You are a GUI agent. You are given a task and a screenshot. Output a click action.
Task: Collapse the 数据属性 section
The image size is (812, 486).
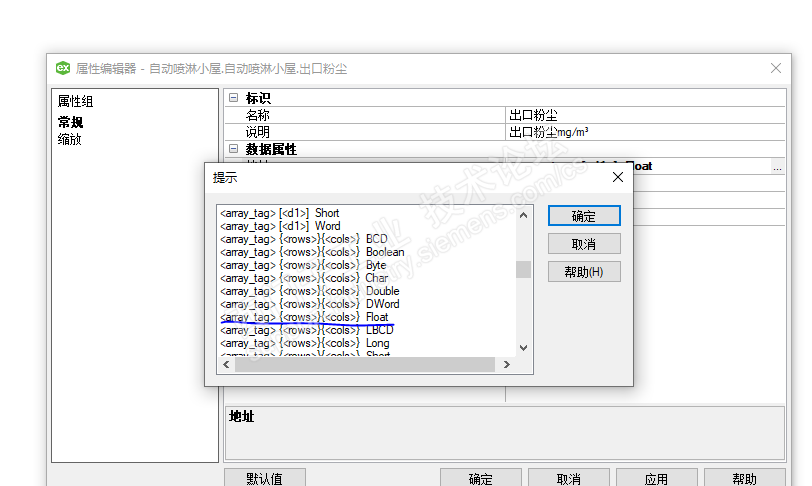(234, 149)
